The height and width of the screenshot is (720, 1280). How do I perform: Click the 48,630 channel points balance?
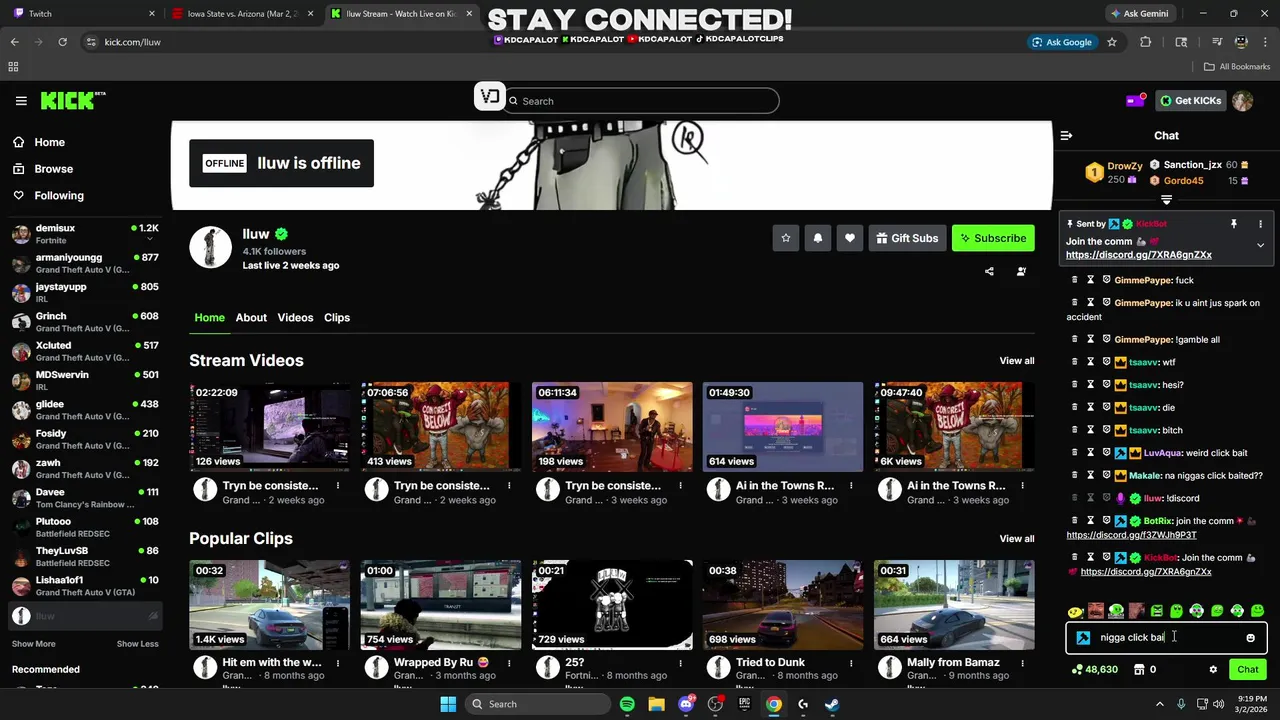point(1094,670)
